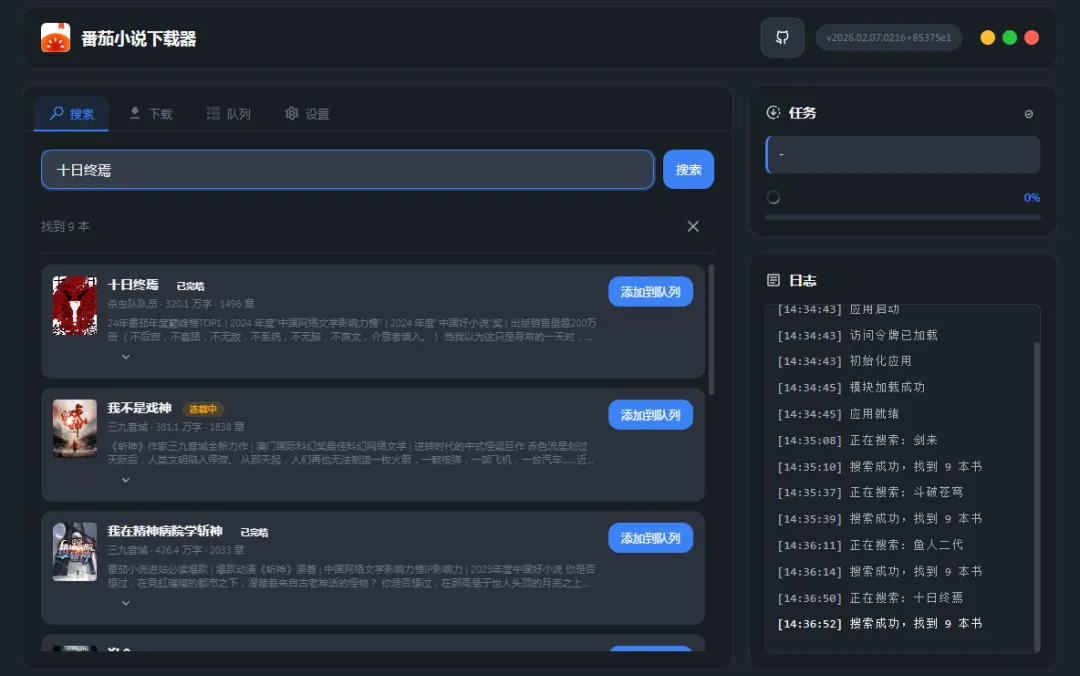Open the 我不是戏神 book cover thumbnail
The height and width of the screenshot is (676, 1080).
coord(74,429)
